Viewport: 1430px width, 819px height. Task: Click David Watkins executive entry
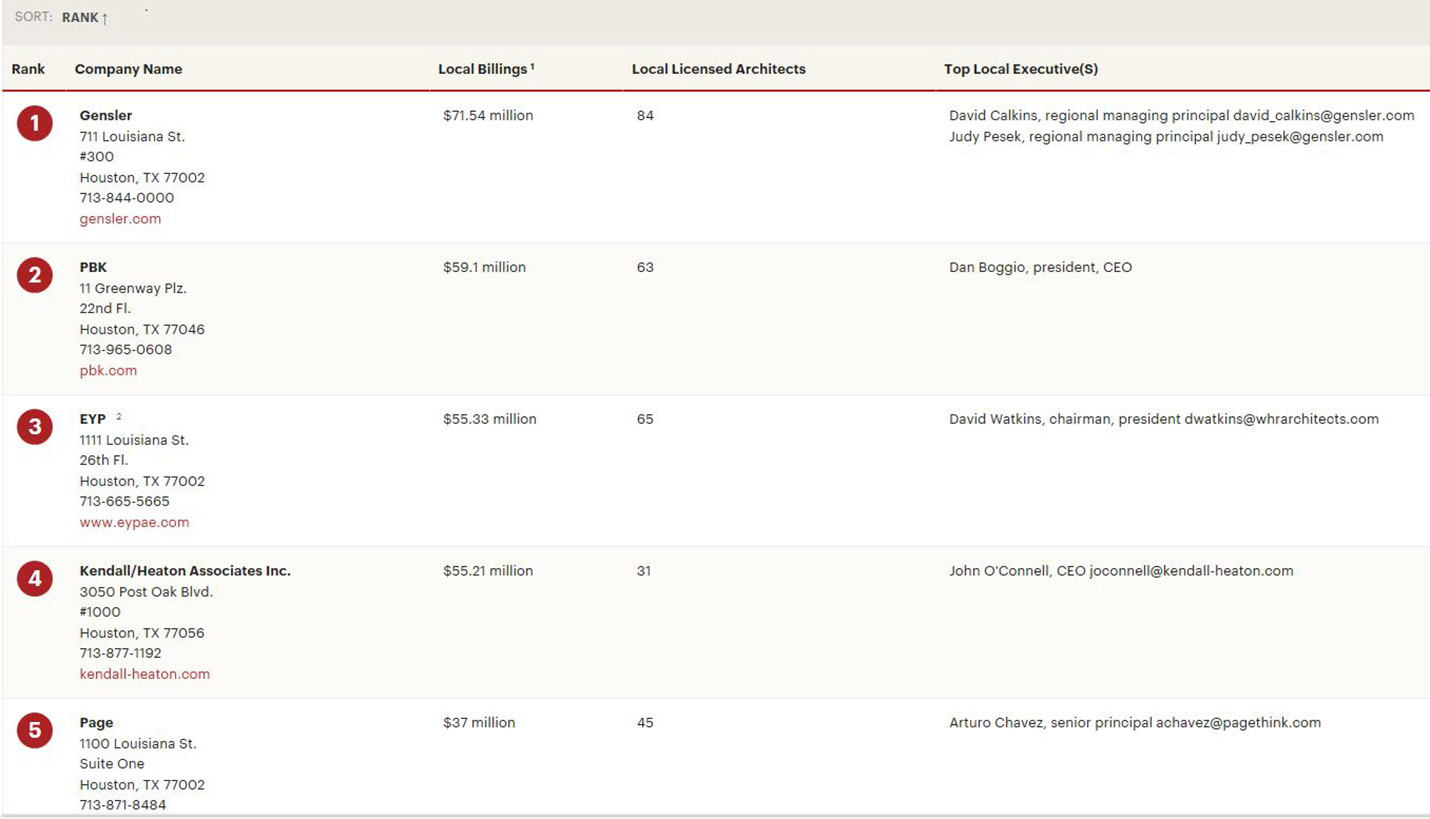[1164, 420]
